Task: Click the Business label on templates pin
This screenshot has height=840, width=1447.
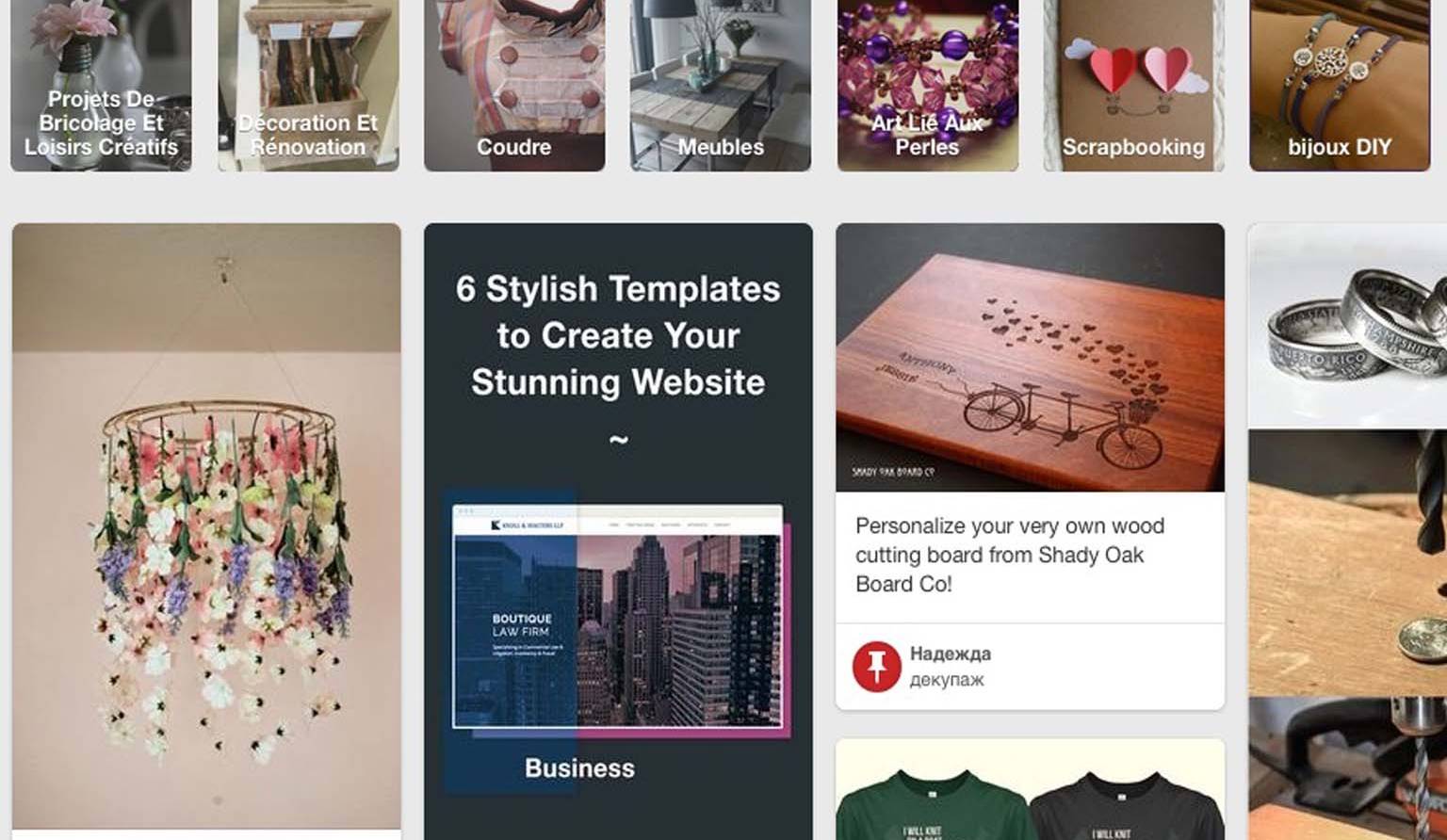Action: pos(579,768)
